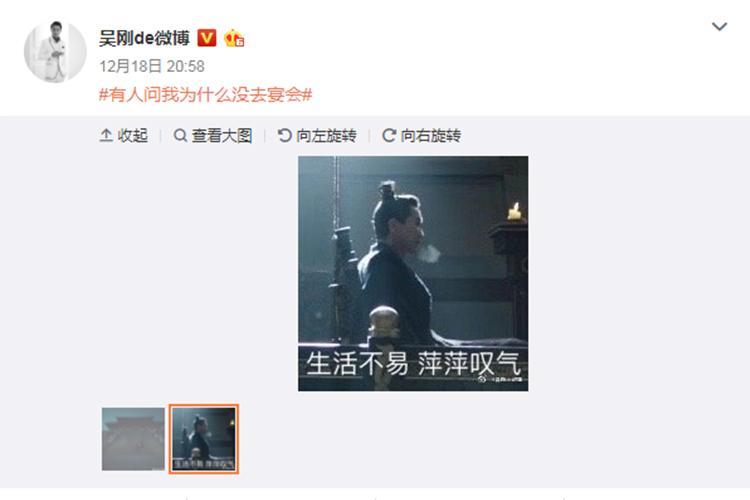Click the clockwise rotate-right arrow icon
Image resolution: width=750 pixels, height=500 pixels.
[x=389, y=135]
